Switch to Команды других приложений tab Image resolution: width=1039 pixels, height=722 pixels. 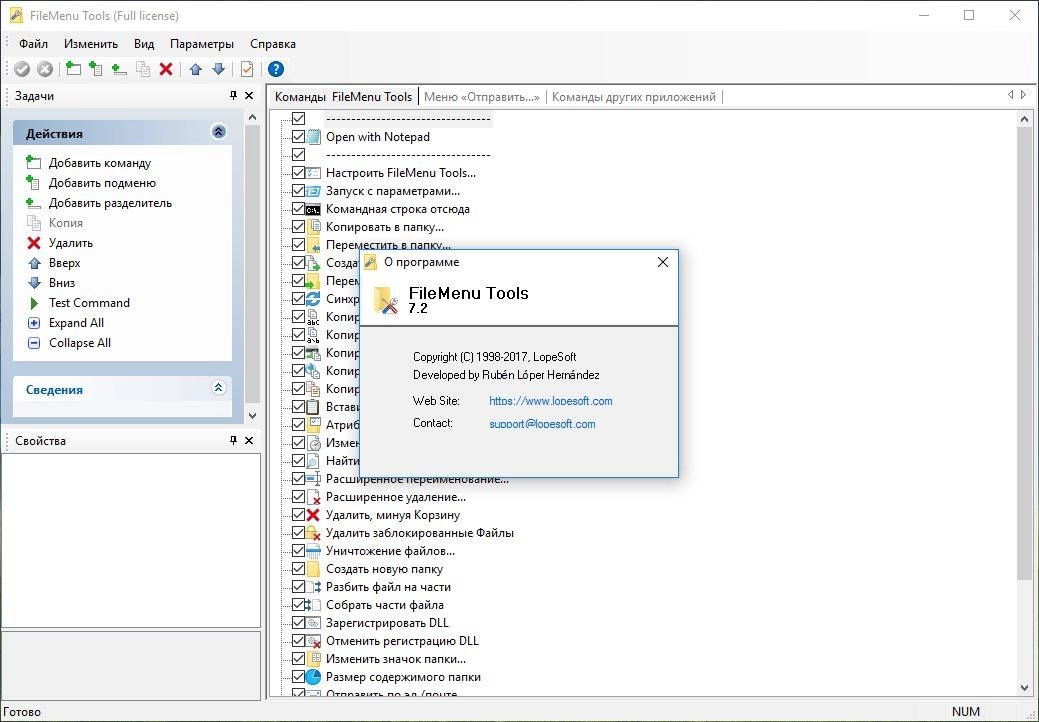pyautogui.click(x=633, y=97)
